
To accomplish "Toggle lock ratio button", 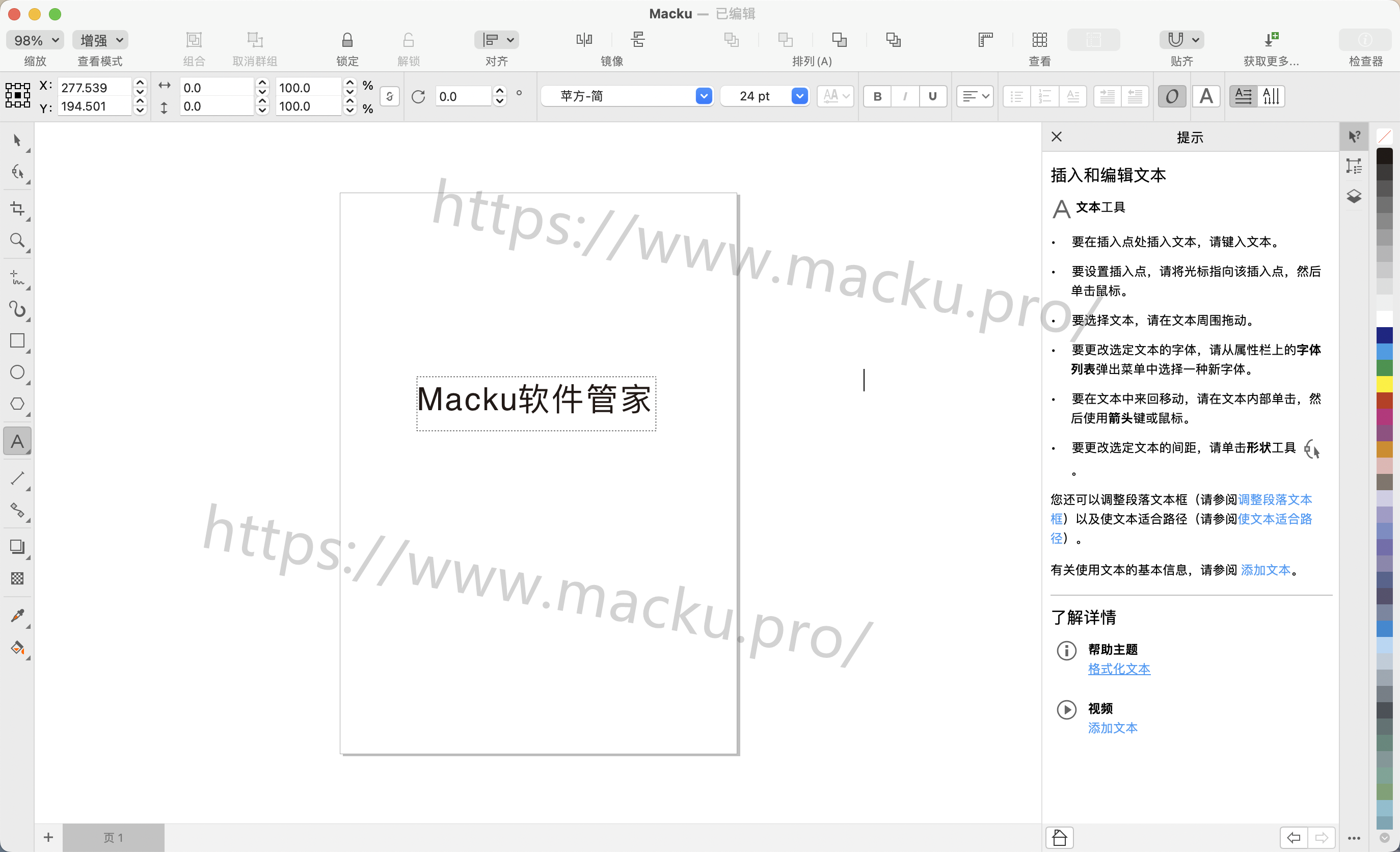I will point(389,96).
